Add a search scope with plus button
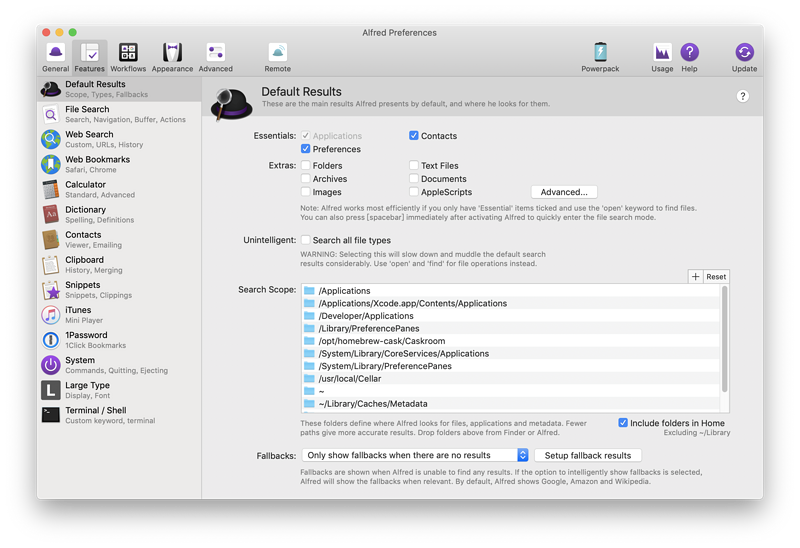The height and width of the screenshot is (548, 800). pos(695,277)
